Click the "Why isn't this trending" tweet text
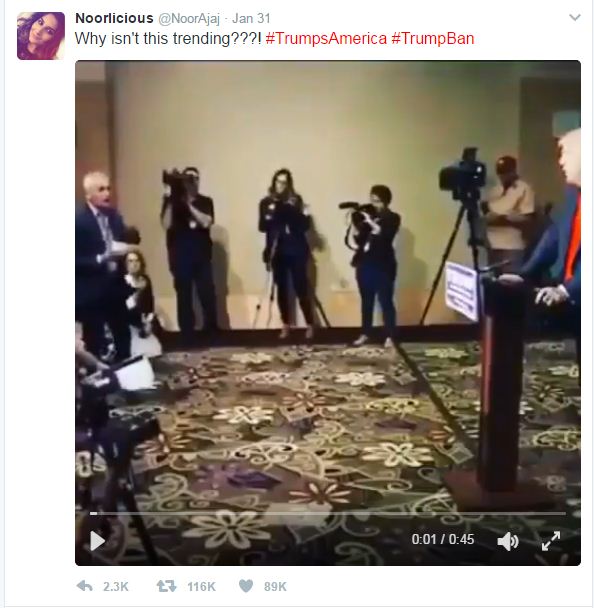The width and height of the screenshot is (594, 608). 168,38
